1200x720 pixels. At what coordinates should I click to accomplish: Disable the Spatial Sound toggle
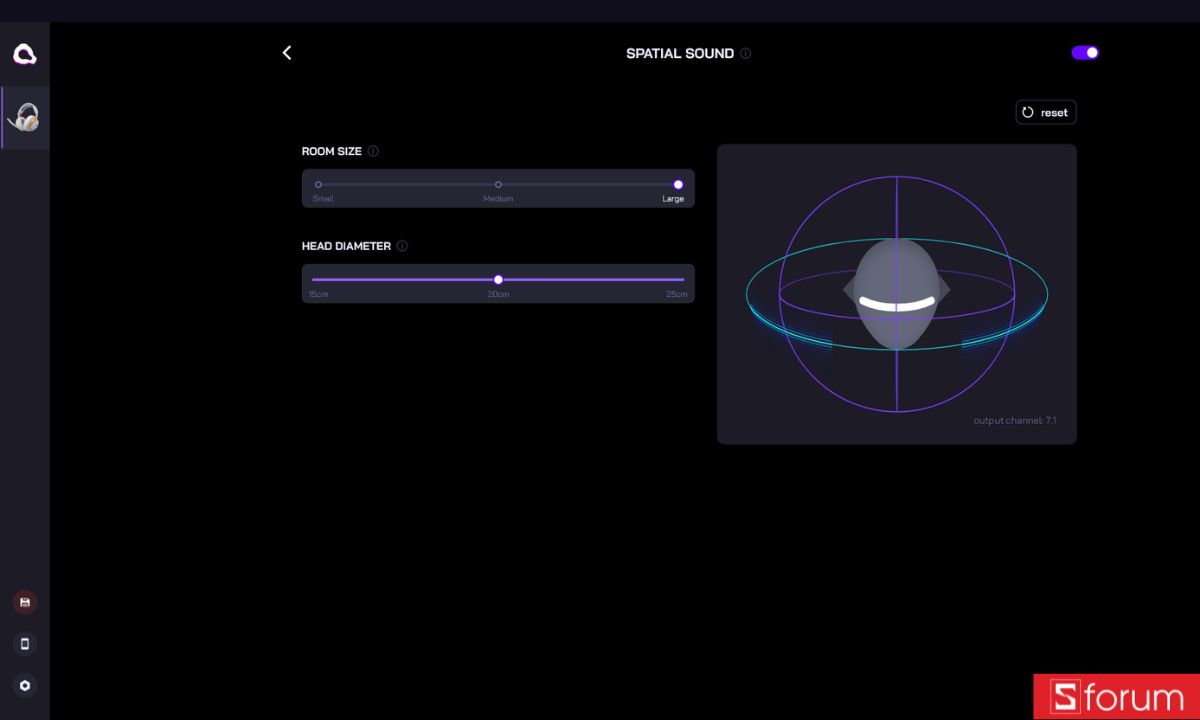1085,53
